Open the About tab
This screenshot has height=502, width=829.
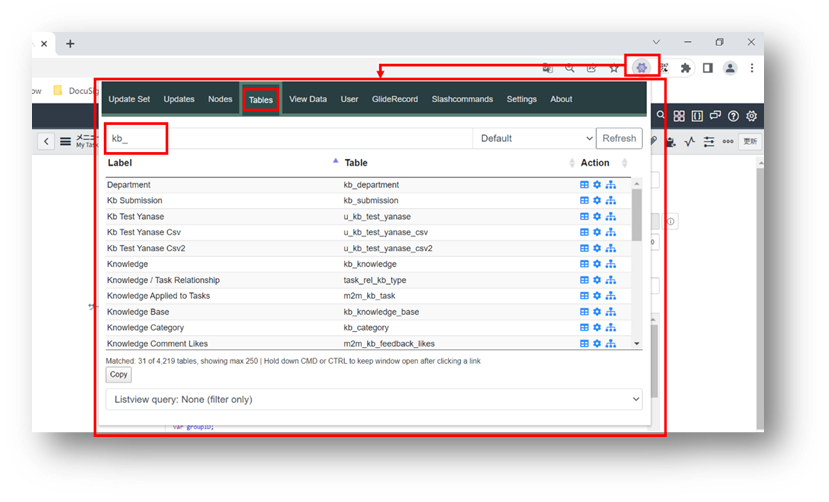561,99
